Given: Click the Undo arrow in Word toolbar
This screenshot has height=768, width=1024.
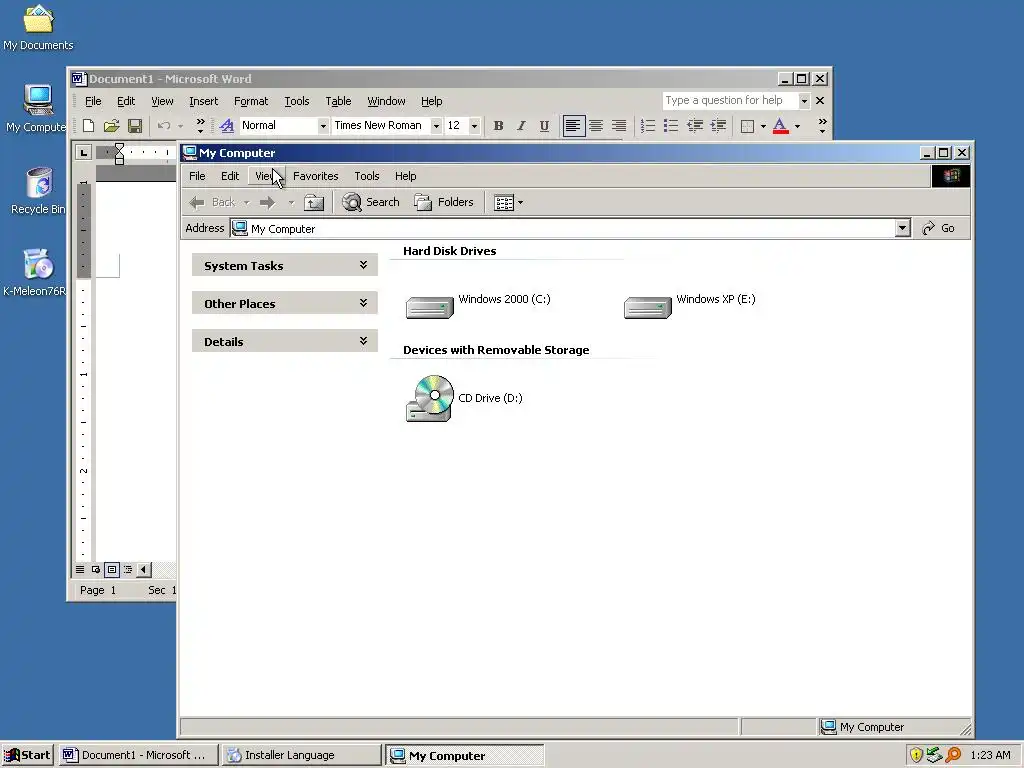Looking at the screenshot, I should pos(164,126).
